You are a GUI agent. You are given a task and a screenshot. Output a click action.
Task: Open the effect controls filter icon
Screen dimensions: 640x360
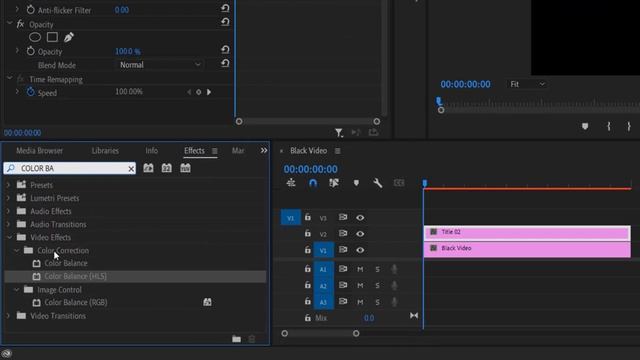(339, 133)
